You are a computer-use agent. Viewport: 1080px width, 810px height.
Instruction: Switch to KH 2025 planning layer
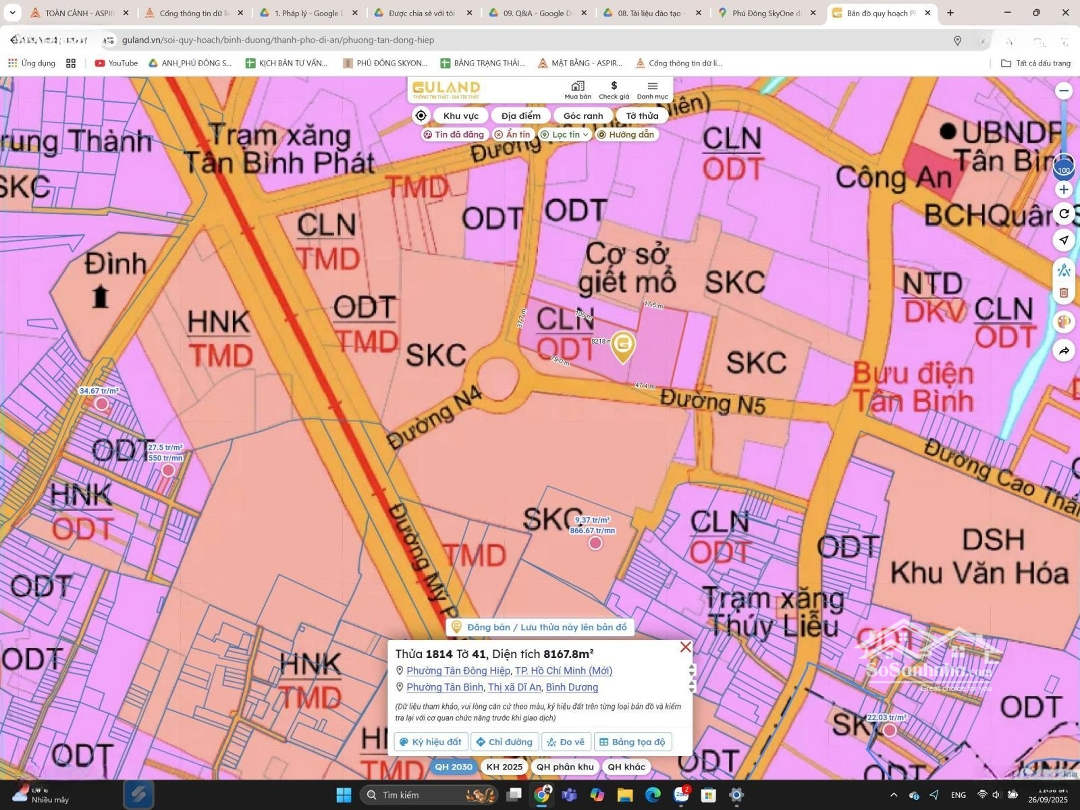click(504, 767)
